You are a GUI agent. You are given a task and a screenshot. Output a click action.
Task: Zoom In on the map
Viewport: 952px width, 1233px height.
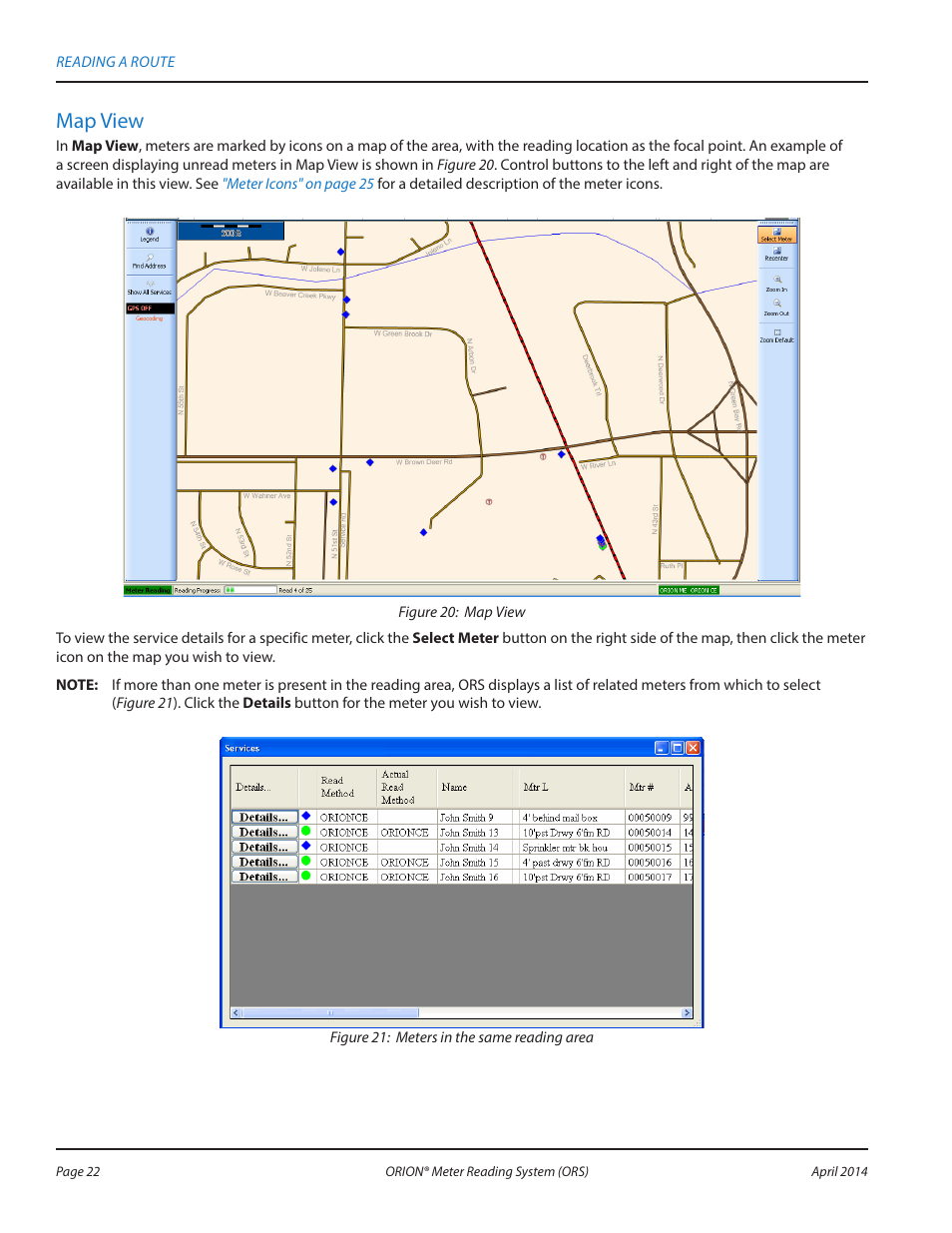click(x=776, y=285)
